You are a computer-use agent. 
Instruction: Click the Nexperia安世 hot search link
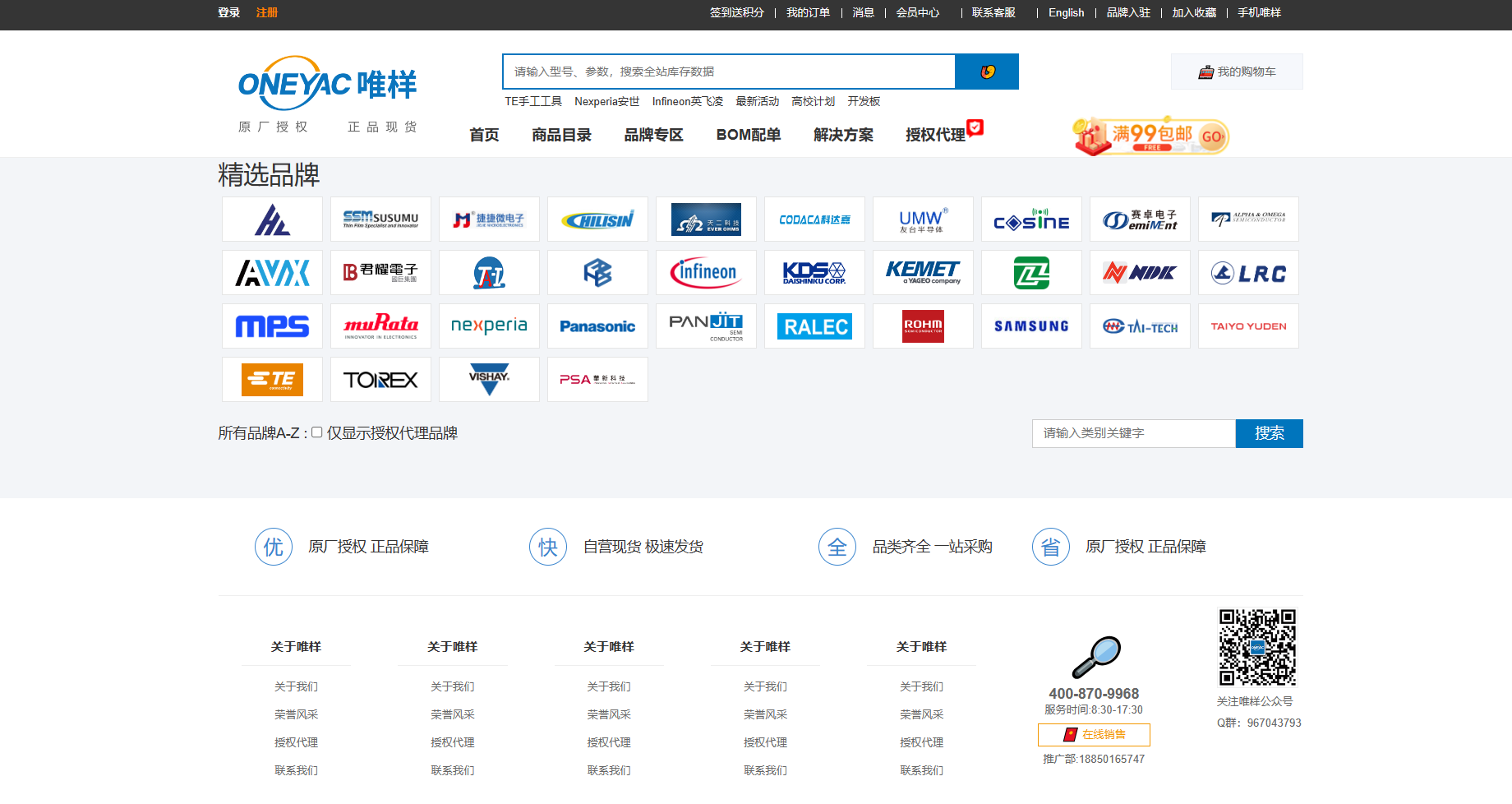tap(607, 101)
